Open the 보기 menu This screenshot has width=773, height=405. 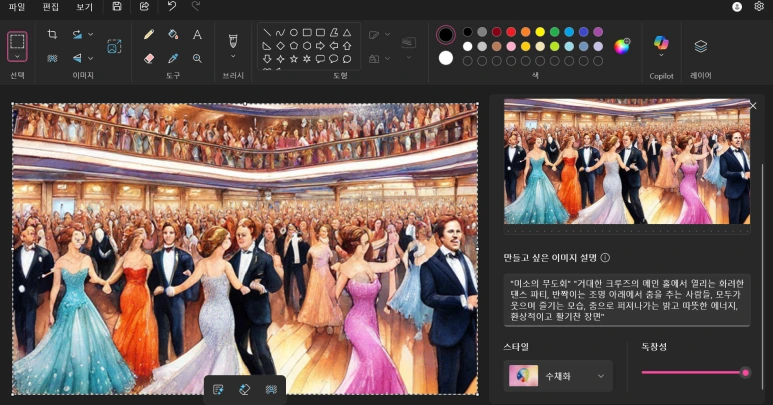[x=84, y=6]
